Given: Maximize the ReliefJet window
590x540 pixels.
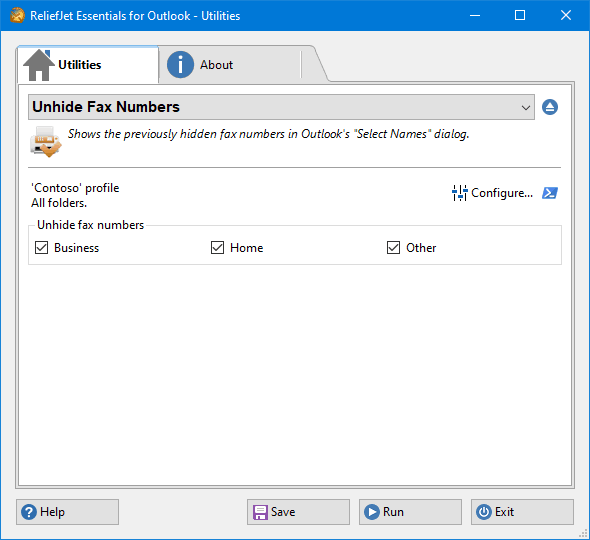Looking at the screenshot, I should click(520, 15).
